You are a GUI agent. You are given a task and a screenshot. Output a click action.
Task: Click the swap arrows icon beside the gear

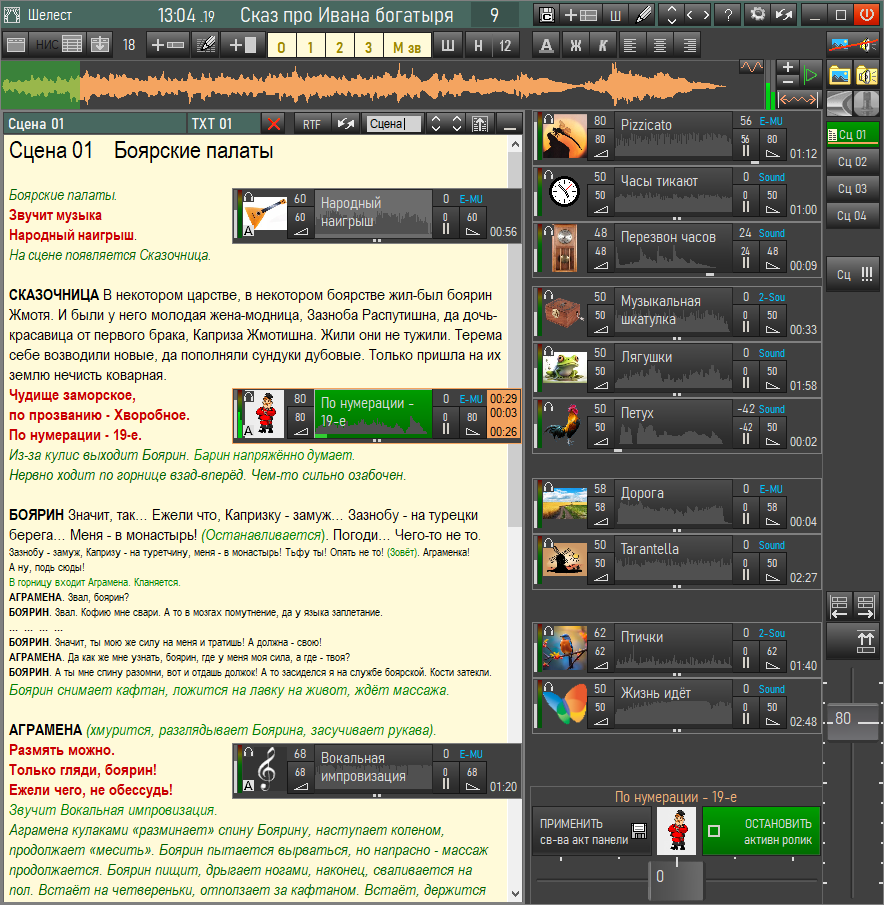coord(784,14)
